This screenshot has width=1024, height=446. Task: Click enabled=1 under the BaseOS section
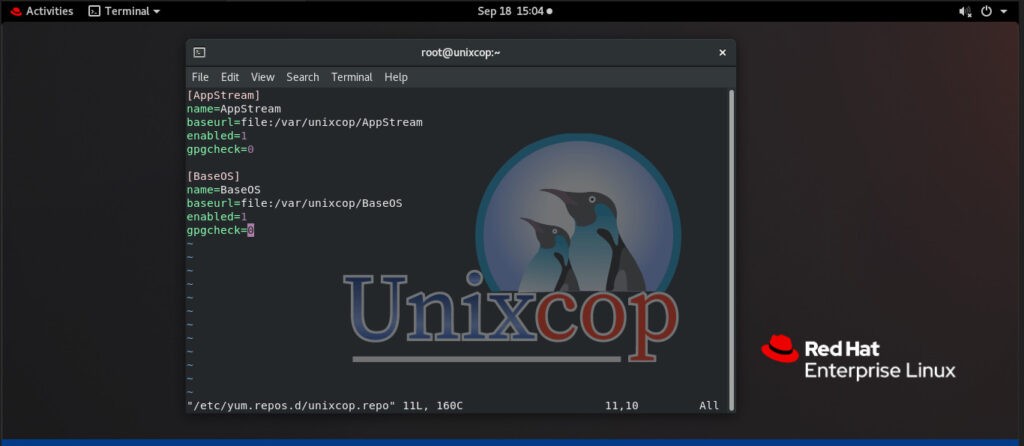coord(217,217)
